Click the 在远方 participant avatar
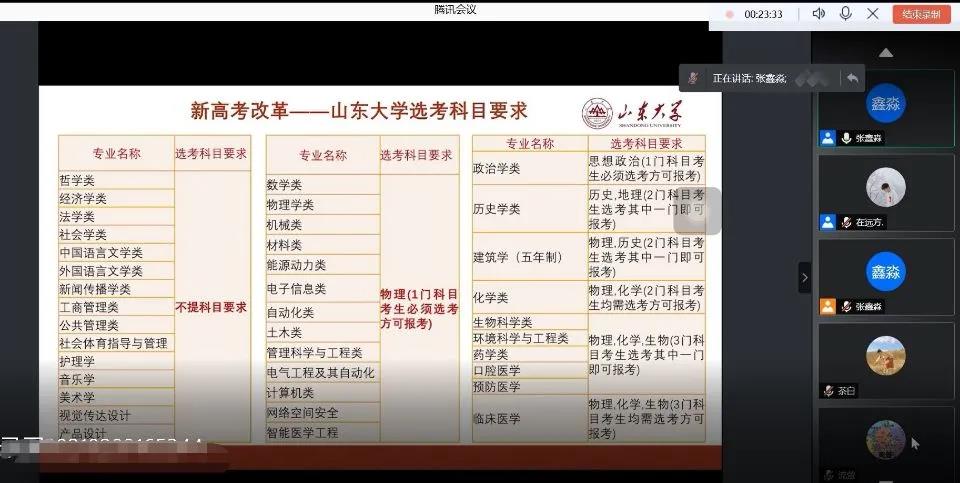The width and height of the screenshot is (960, 483). click(885, 187)
